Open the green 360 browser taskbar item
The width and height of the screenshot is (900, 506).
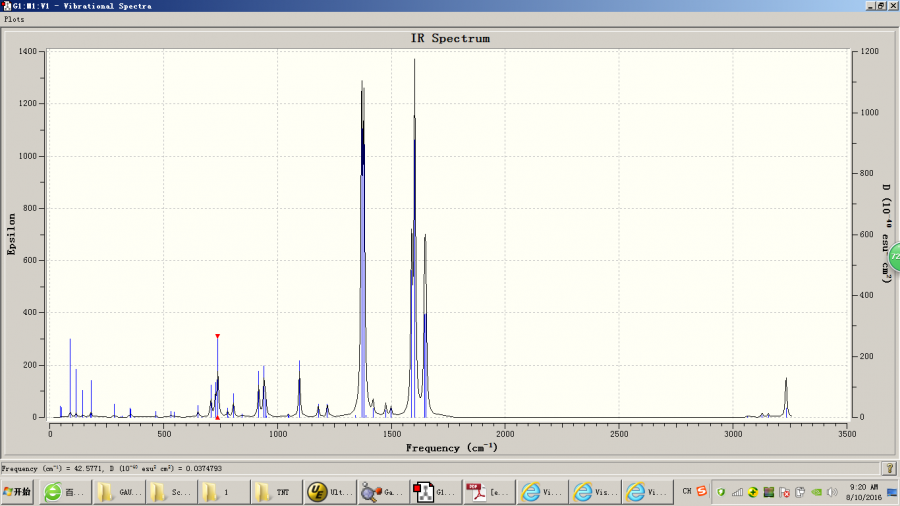tap(65, 492)
